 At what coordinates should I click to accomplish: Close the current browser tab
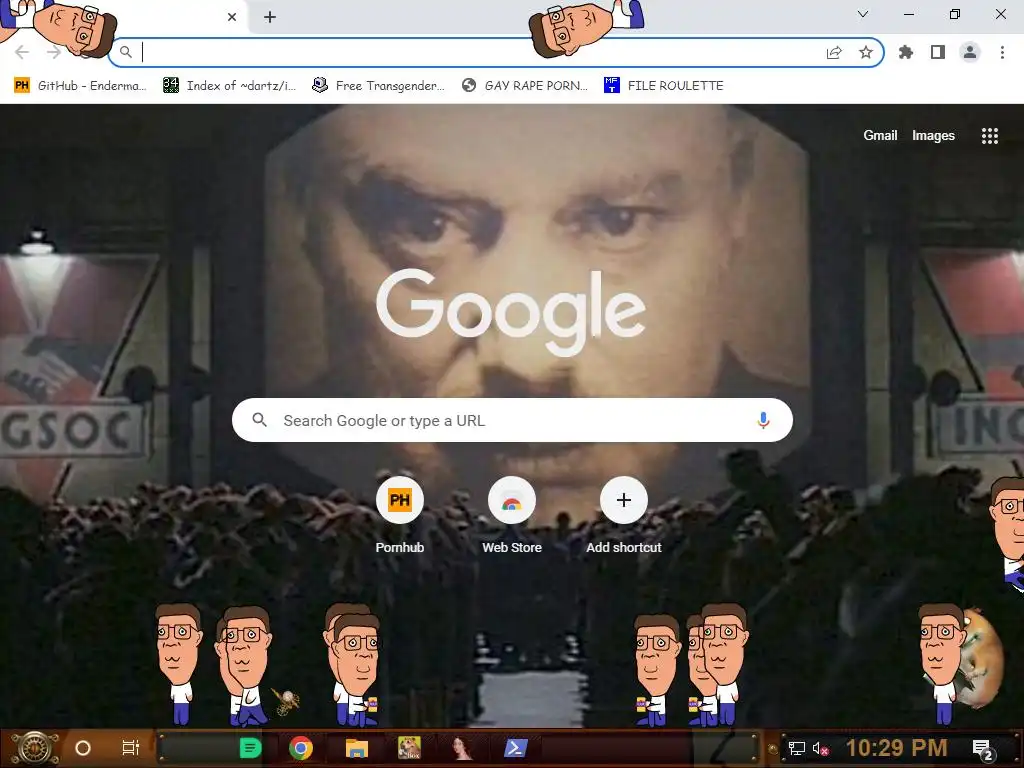232,17
